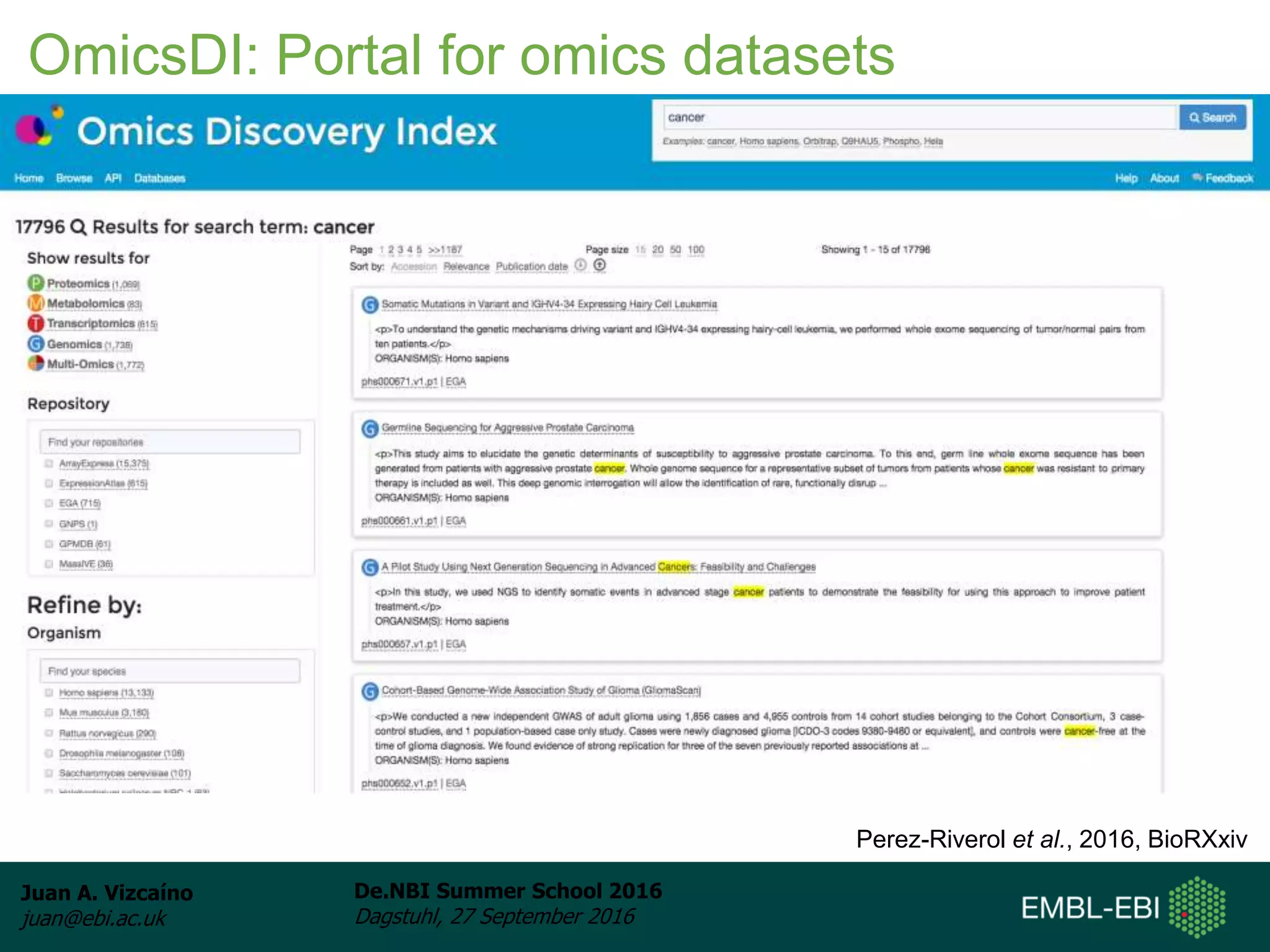1270x952 pixels.
Task: Tick the ArrayExpress repository checkbox
Action: point(48,464)
